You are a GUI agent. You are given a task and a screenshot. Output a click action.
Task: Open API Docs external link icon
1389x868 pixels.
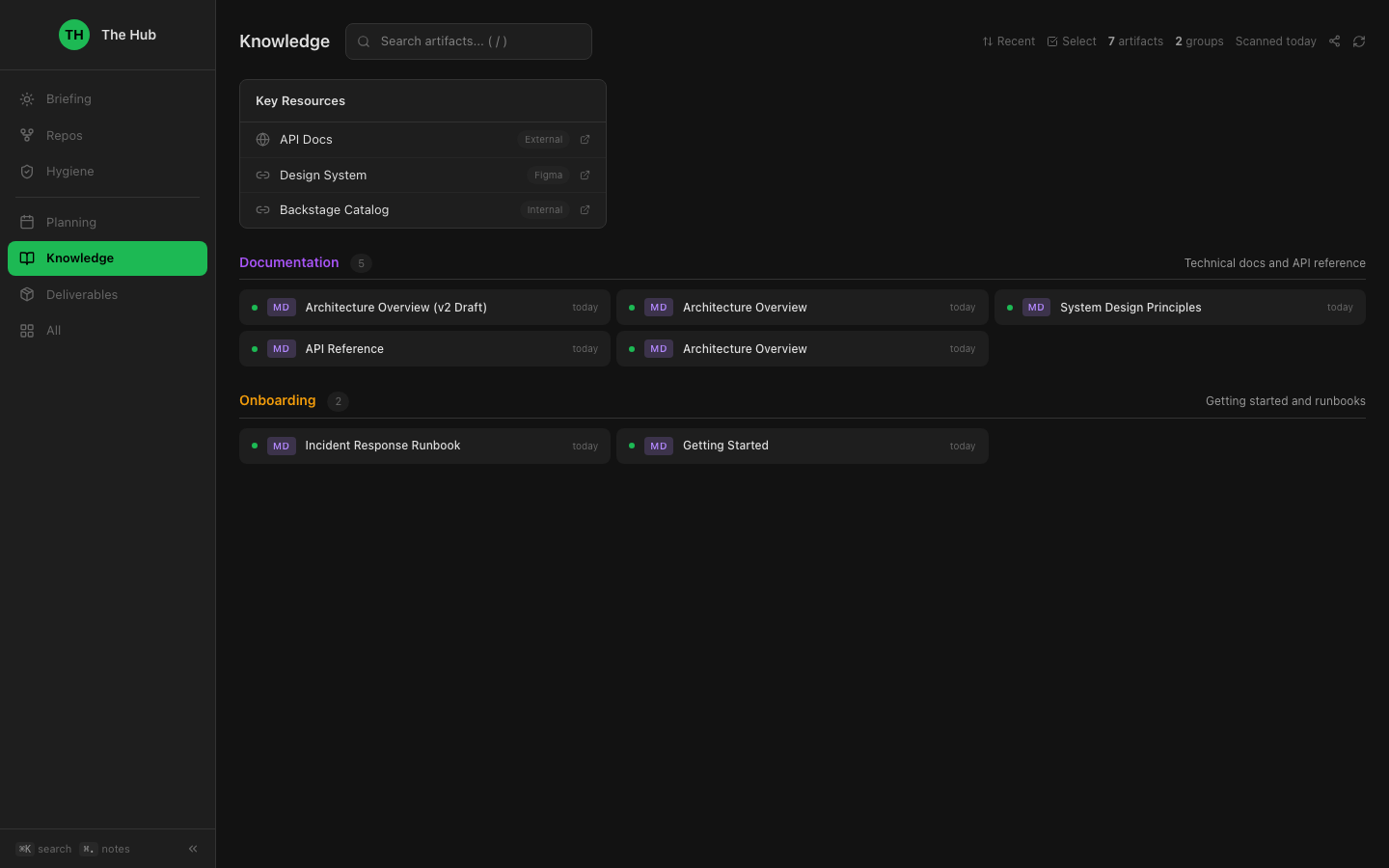click(585, 140)
